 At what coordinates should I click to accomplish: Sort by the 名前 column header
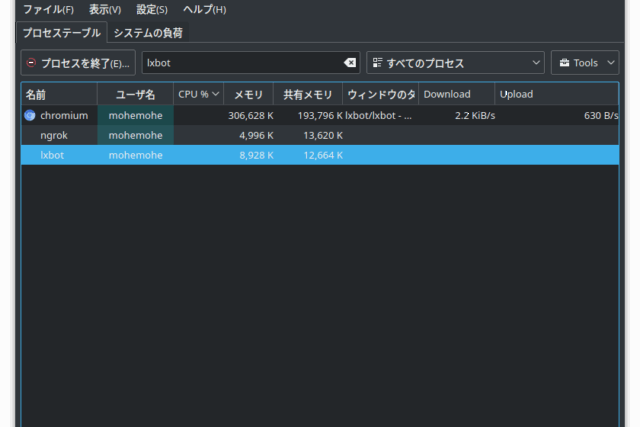[59, 94]
